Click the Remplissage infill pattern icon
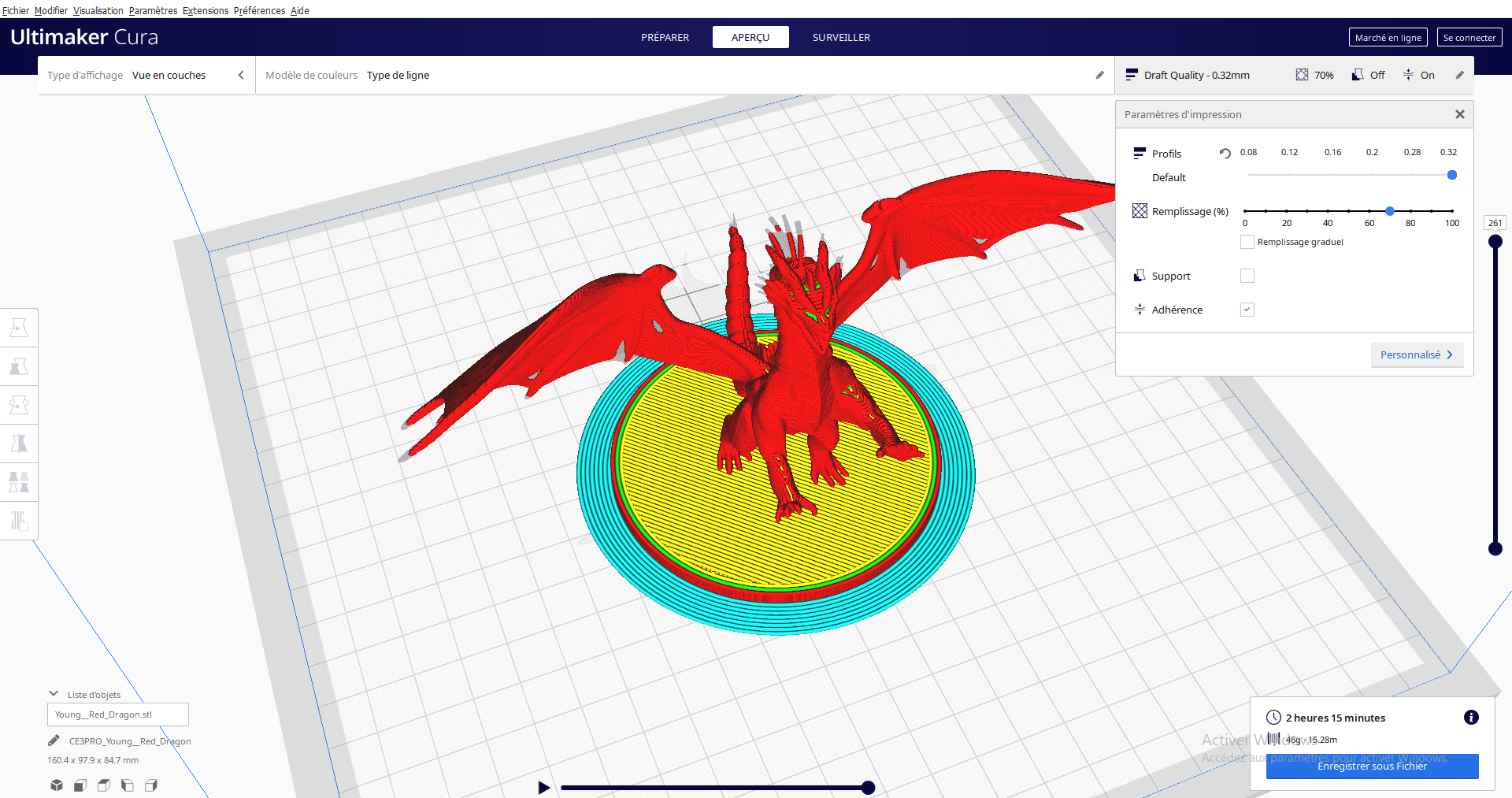 1140,211
